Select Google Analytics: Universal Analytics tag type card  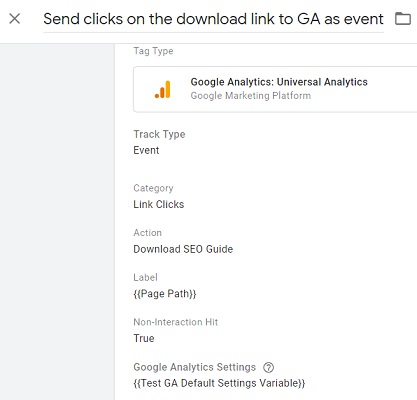[x=275, y=89]
